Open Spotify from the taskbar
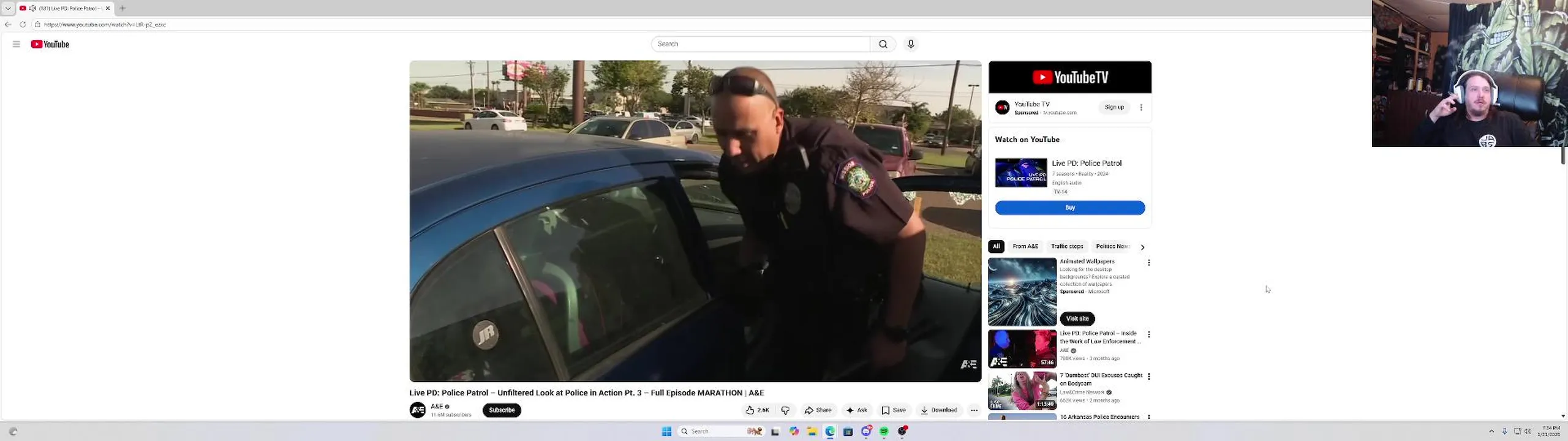Viewport: 1568px width, 441px height. (884, 431)
